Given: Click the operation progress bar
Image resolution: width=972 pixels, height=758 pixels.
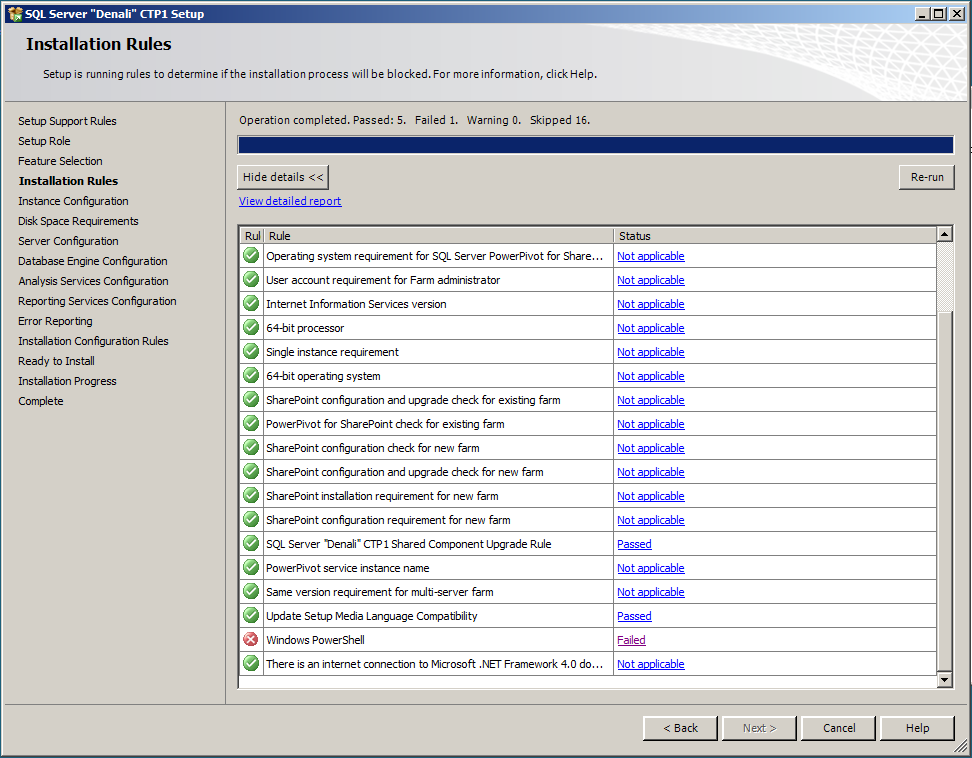Looking at the screenshot, I should pos(595,143).
